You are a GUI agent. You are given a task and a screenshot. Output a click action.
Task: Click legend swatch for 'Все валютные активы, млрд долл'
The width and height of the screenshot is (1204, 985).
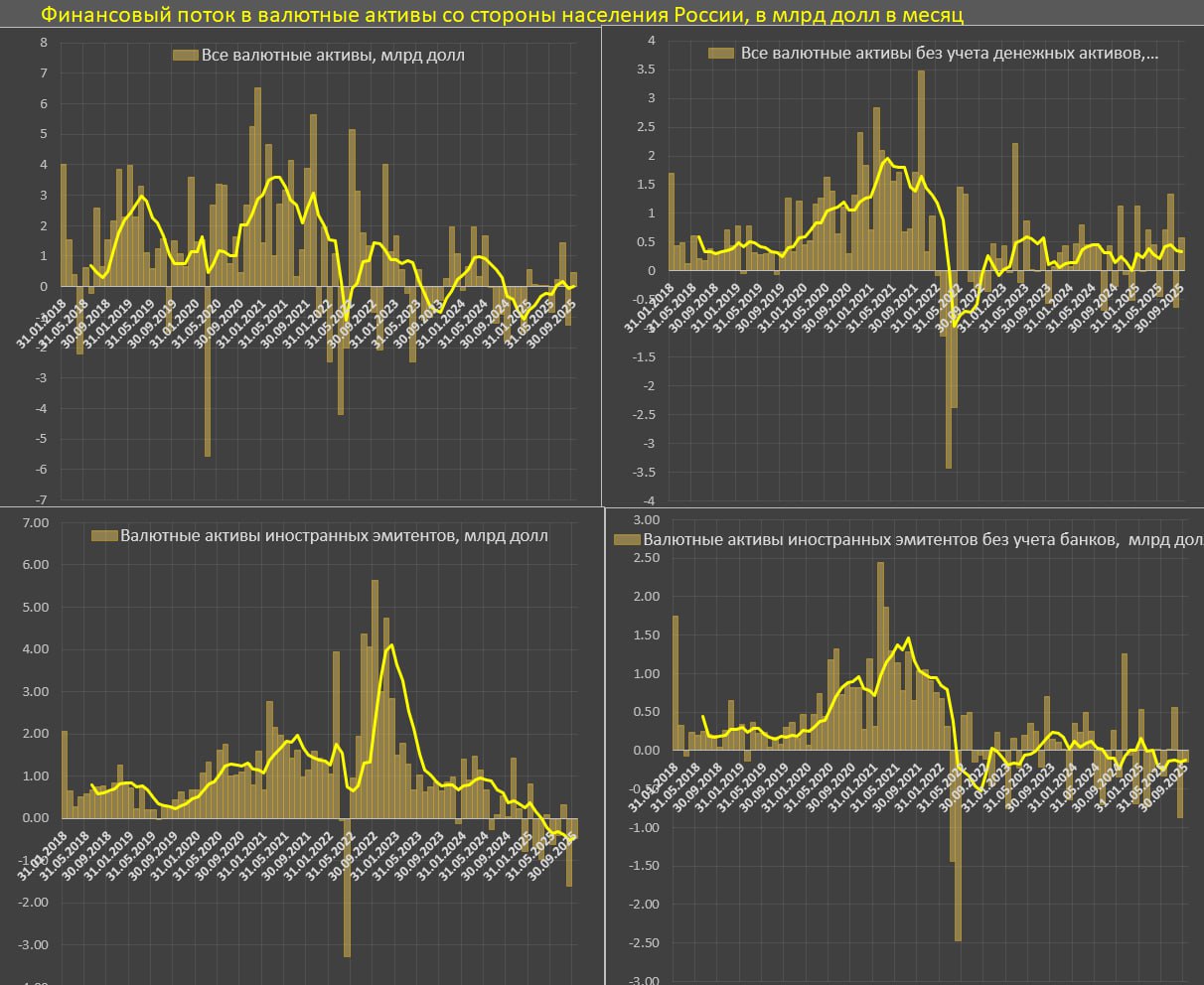[185, 56]
